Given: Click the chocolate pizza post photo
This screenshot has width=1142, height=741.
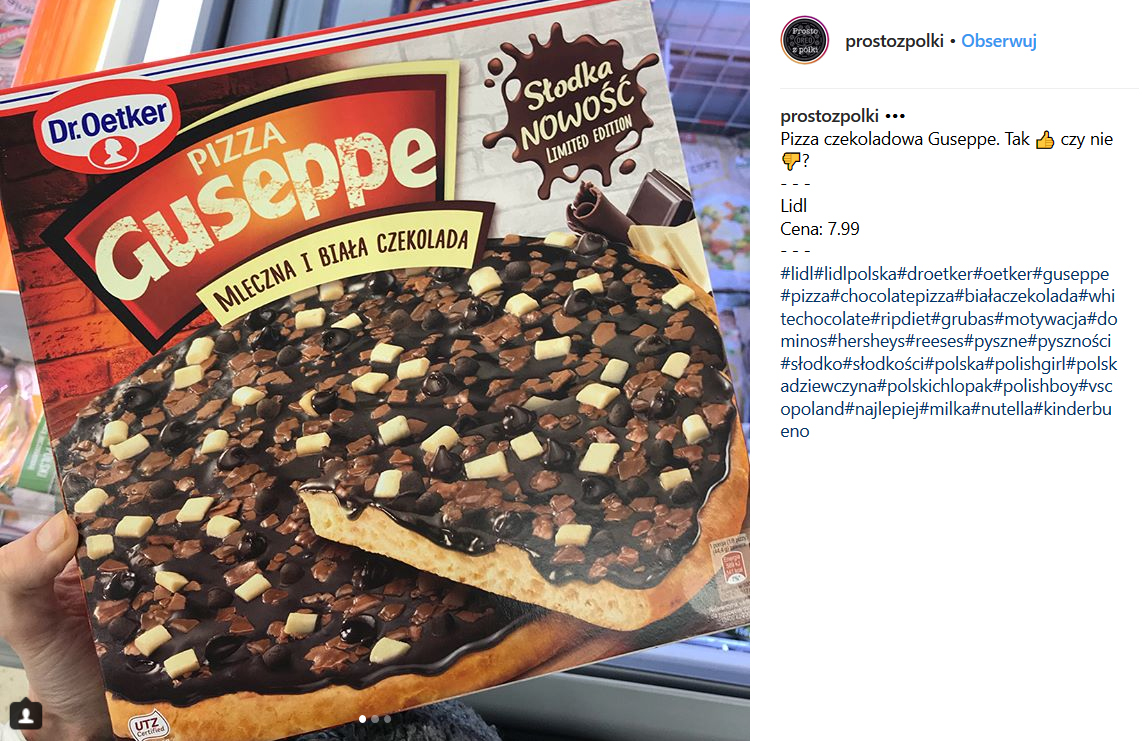Looking at the screenshot, I should click(374, 370).
